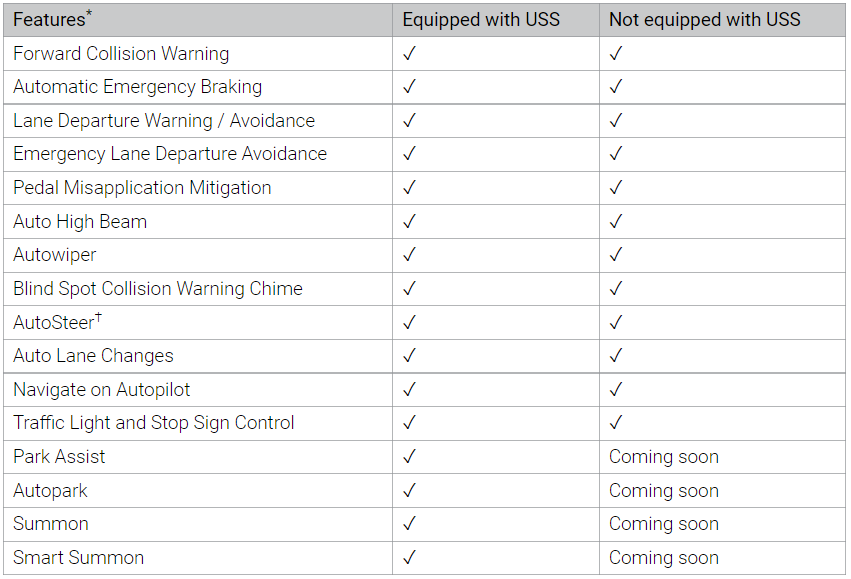Click Automatic Emergency Braking feature text
This screenshot has width=851, height=579.
[x=137, y=87]
